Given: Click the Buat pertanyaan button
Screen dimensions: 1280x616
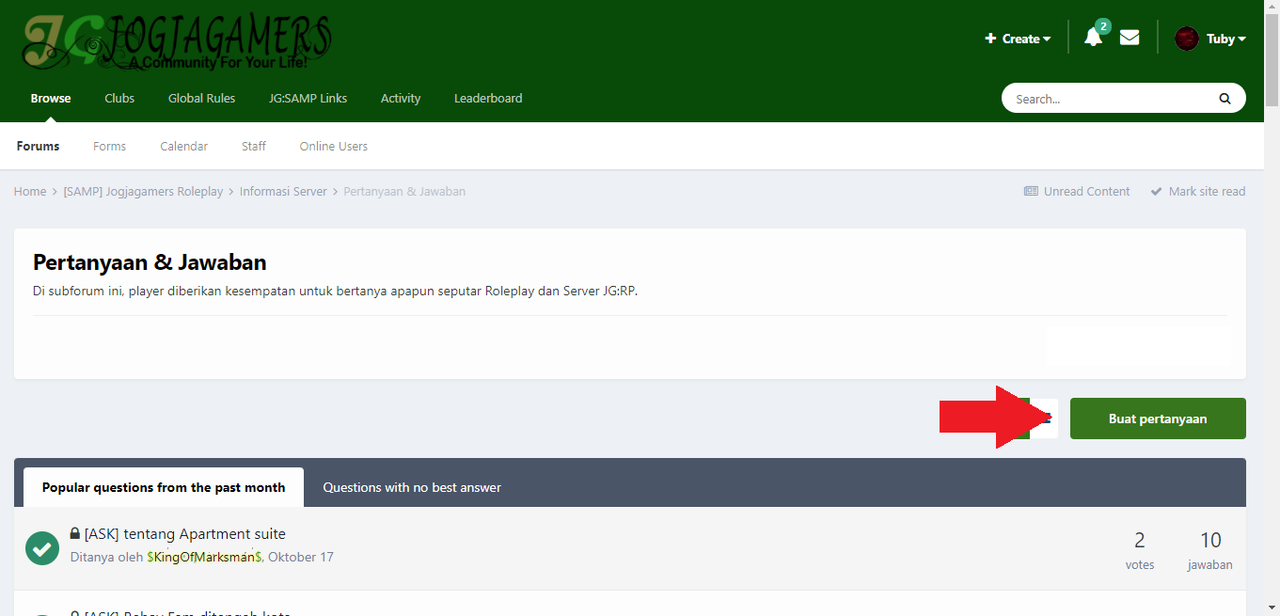Looking at the screenshot, I should click(1158, 419).
